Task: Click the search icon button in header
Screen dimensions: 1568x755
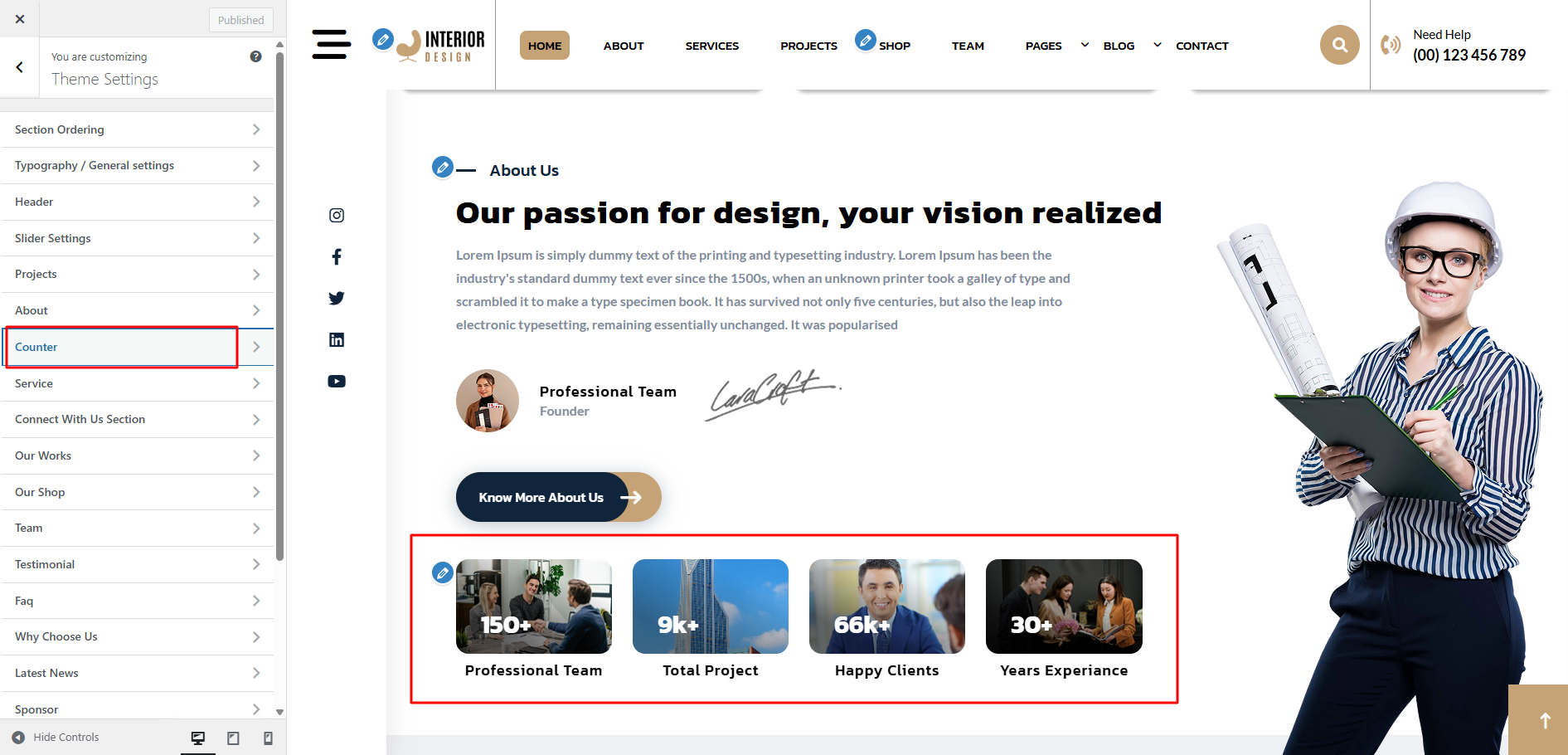Action: [x=1339, y=45]
